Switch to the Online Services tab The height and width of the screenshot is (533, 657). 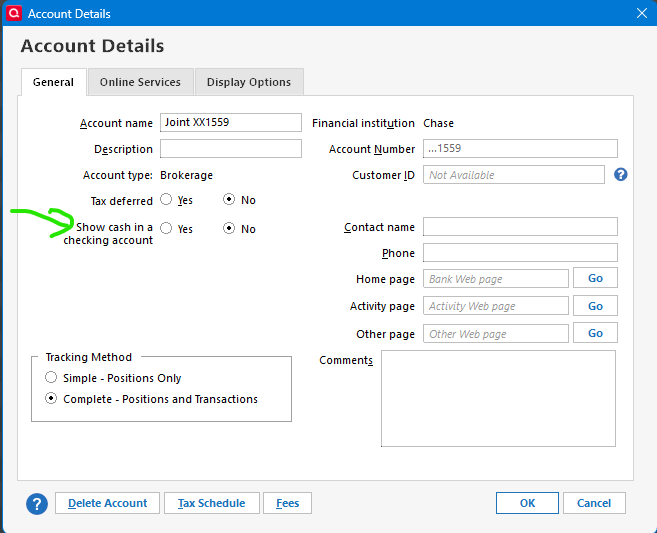(140, 82)
